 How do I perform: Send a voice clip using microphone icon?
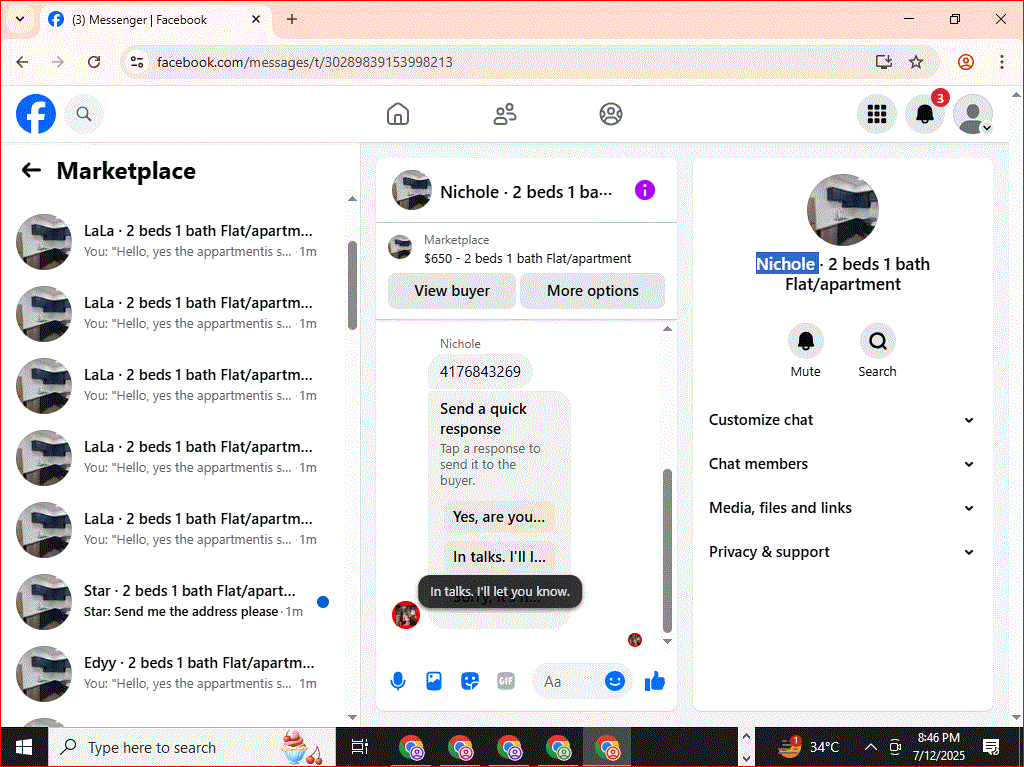pyautogui.click(x=398, y=681)
